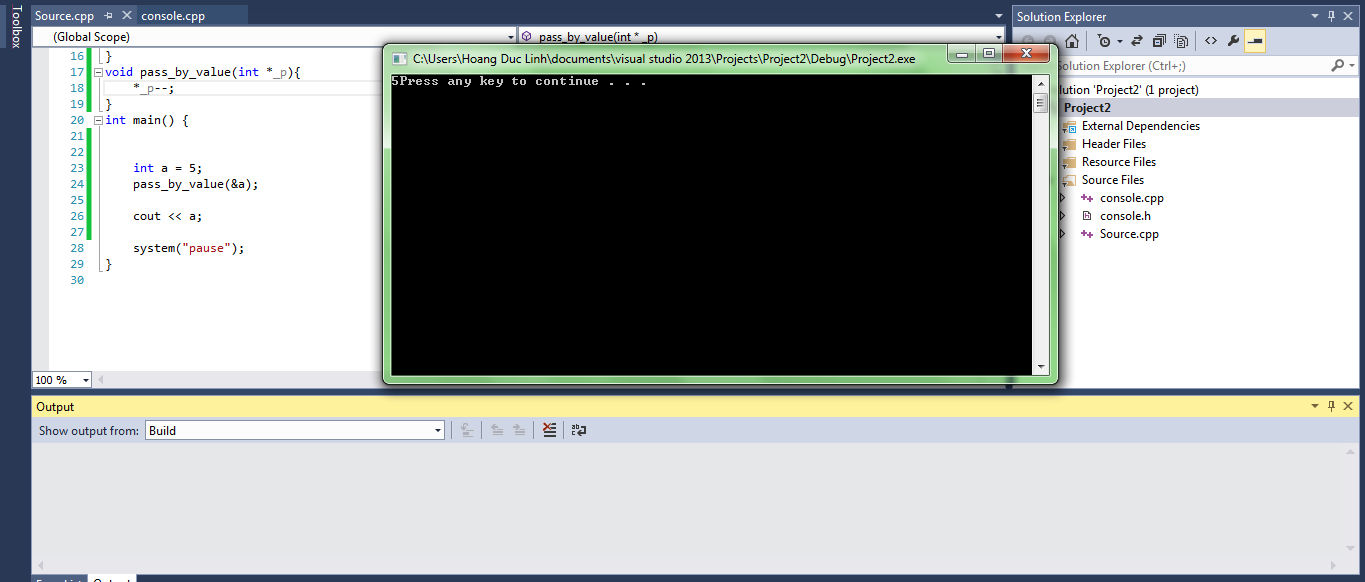Image resolution: width=1365 pixels, height=582 pixels.
Task: Click the Search Solution Explorer input field
Action: (x=1190, y=66)
